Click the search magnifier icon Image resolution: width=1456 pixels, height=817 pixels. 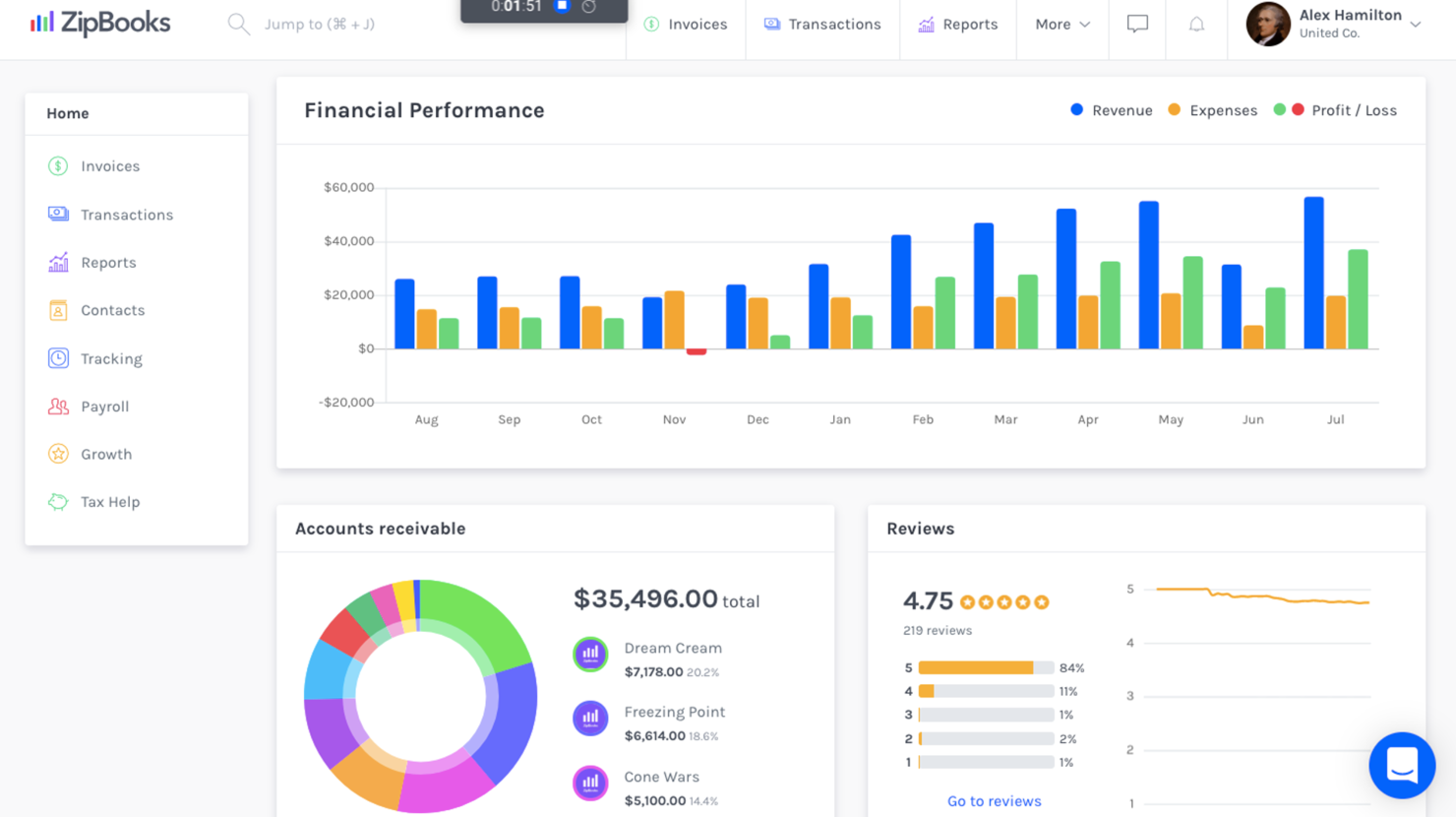(238, 24)
